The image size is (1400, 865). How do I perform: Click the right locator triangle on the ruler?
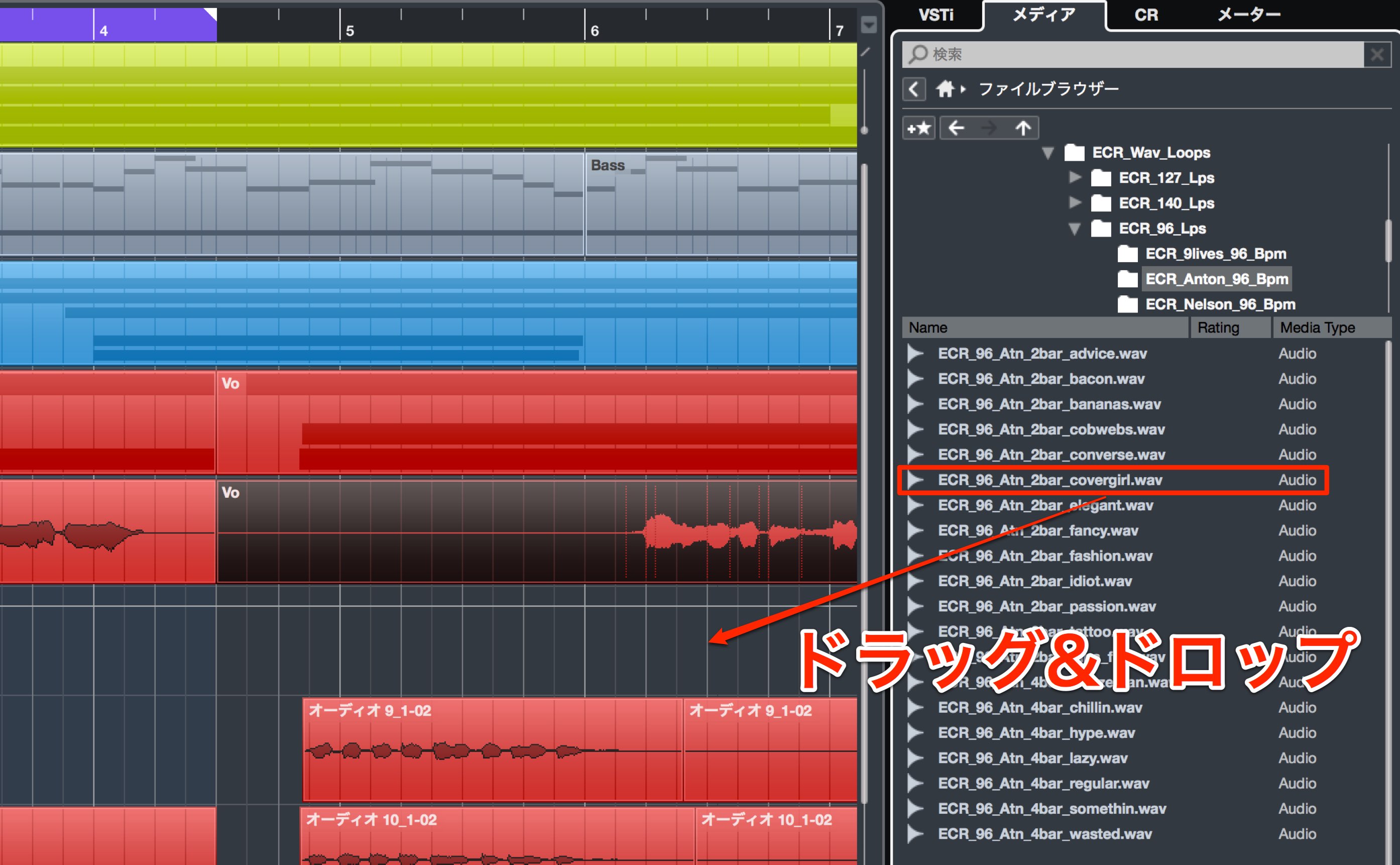pos(210,14)
